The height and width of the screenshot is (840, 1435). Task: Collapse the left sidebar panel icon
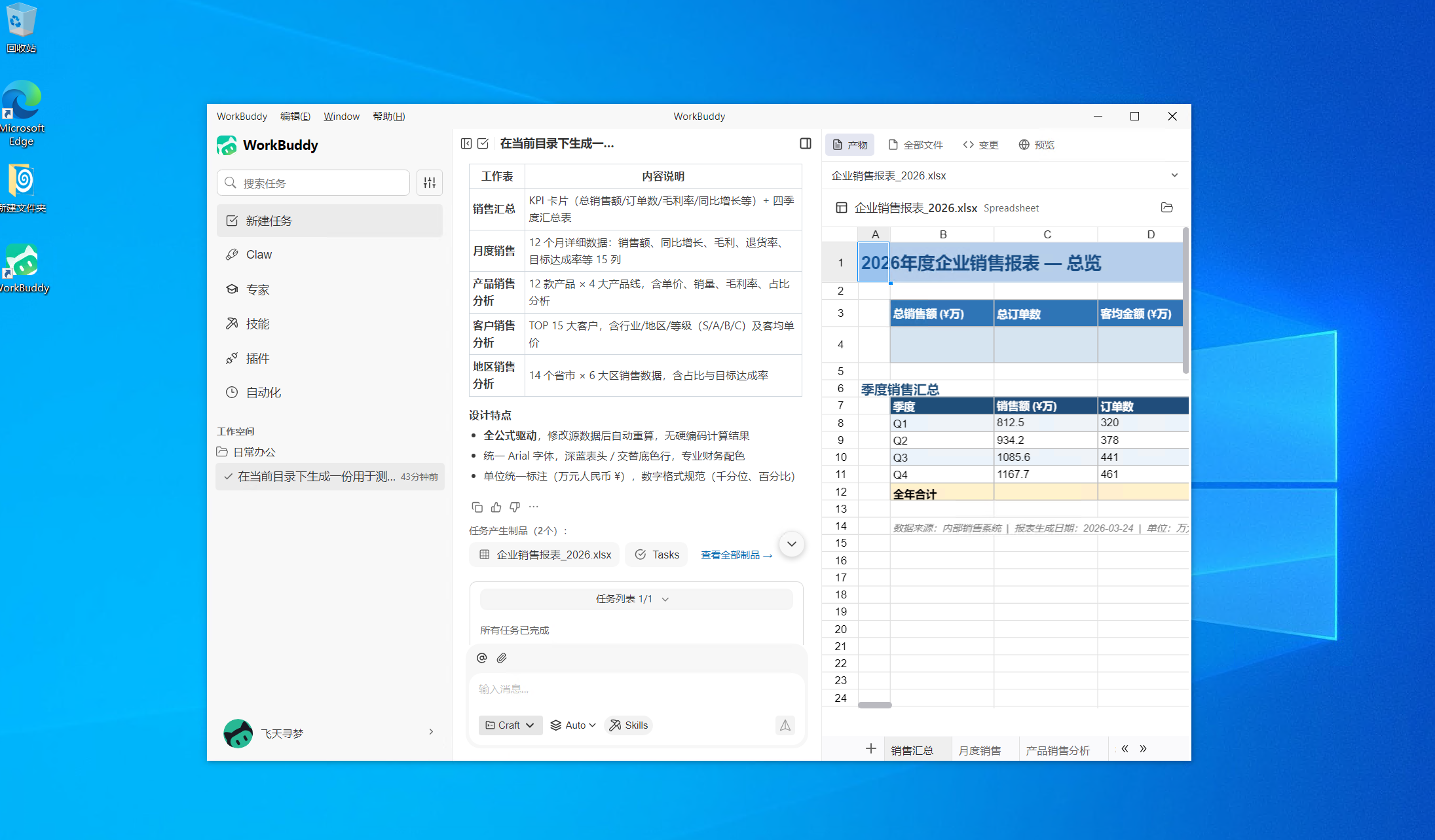click(x=466, y=143)
